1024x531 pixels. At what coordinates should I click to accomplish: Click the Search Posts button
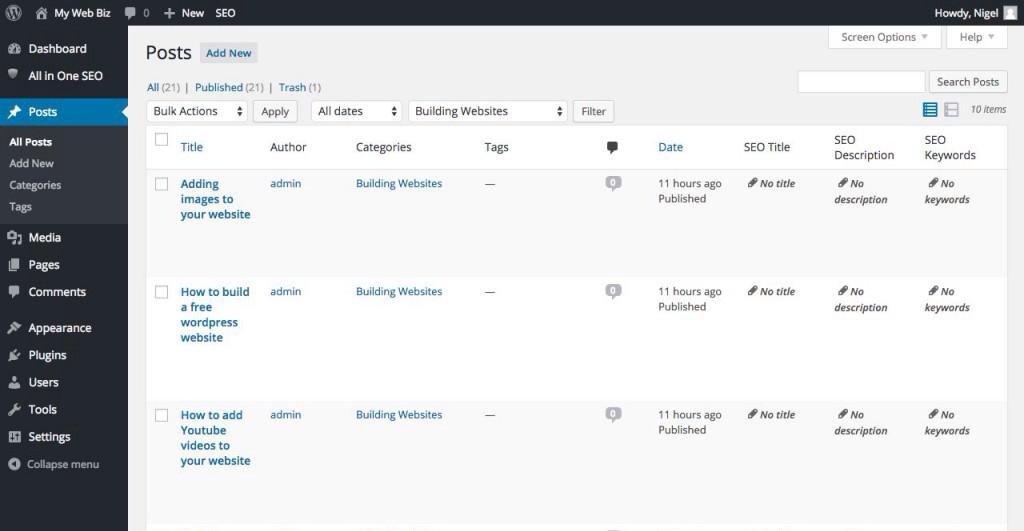click(968, 82)
